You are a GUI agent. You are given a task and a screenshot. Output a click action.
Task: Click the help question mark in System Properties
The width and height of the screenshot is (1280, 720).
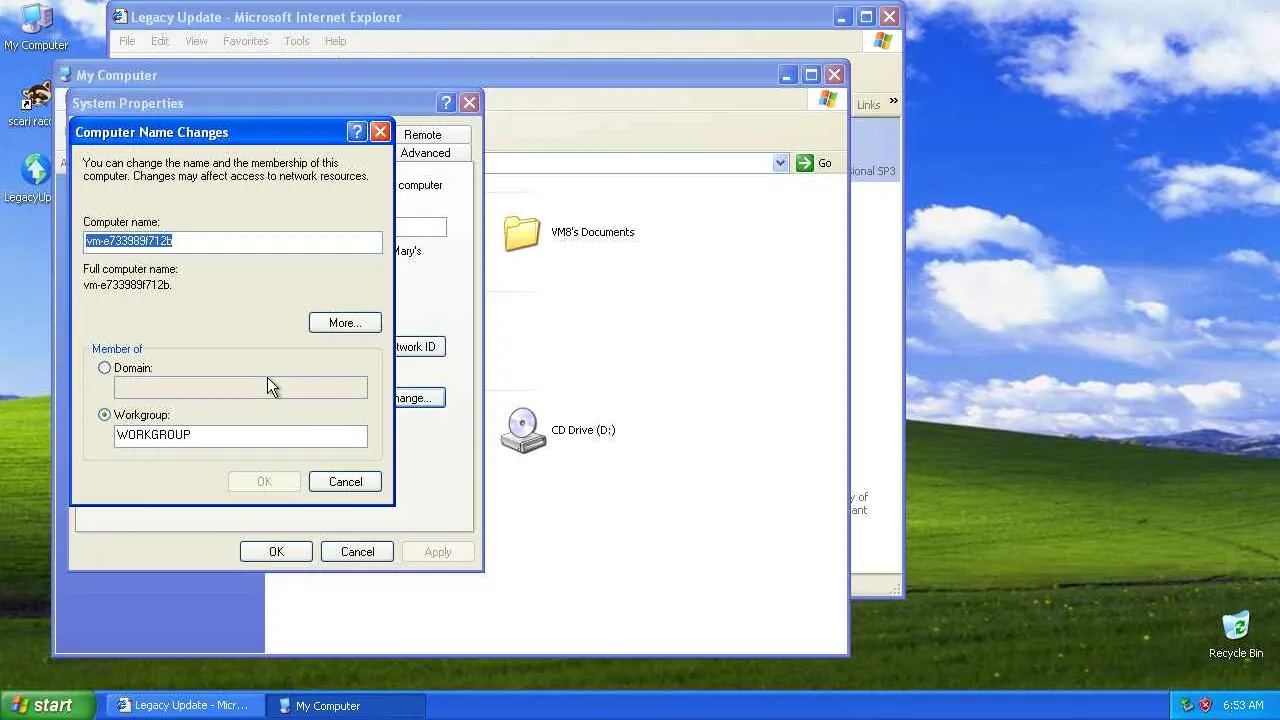(446, 103)
